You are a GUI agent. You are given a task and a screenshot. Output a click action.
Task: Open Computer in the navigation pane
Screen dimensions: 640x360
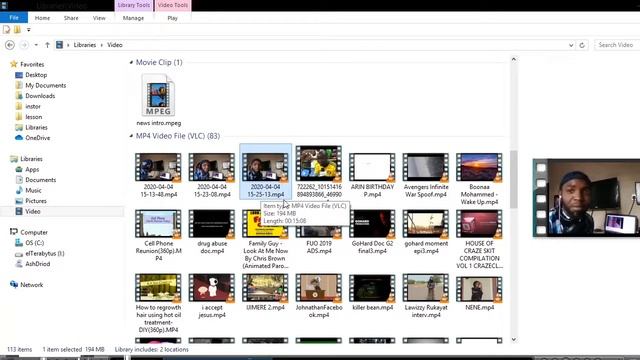click(x=34, y=232)
